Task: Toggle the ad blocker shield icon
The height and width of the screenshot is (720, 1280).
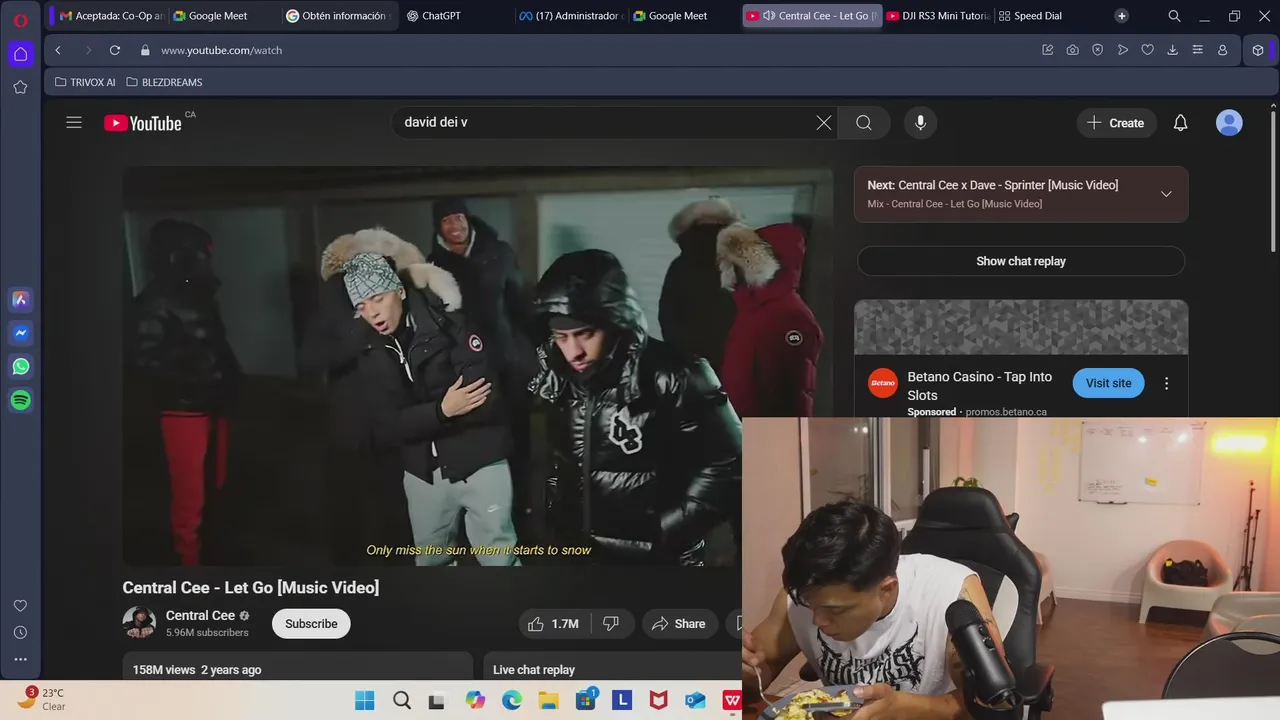Action: pos(1097,50)
